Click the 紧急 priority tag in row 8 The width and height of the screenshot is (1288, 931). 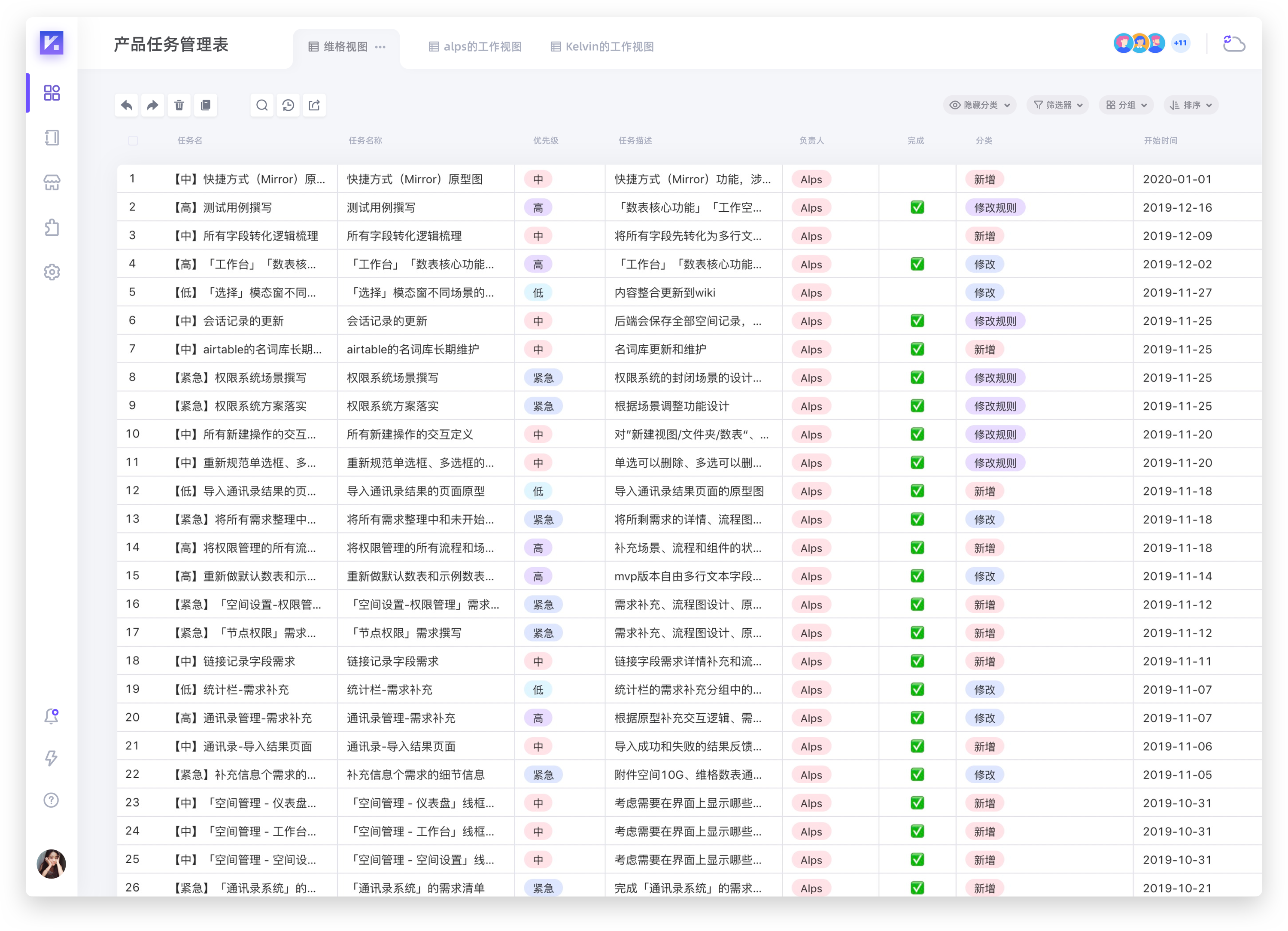pyautogui.click(x=544, y=378)
